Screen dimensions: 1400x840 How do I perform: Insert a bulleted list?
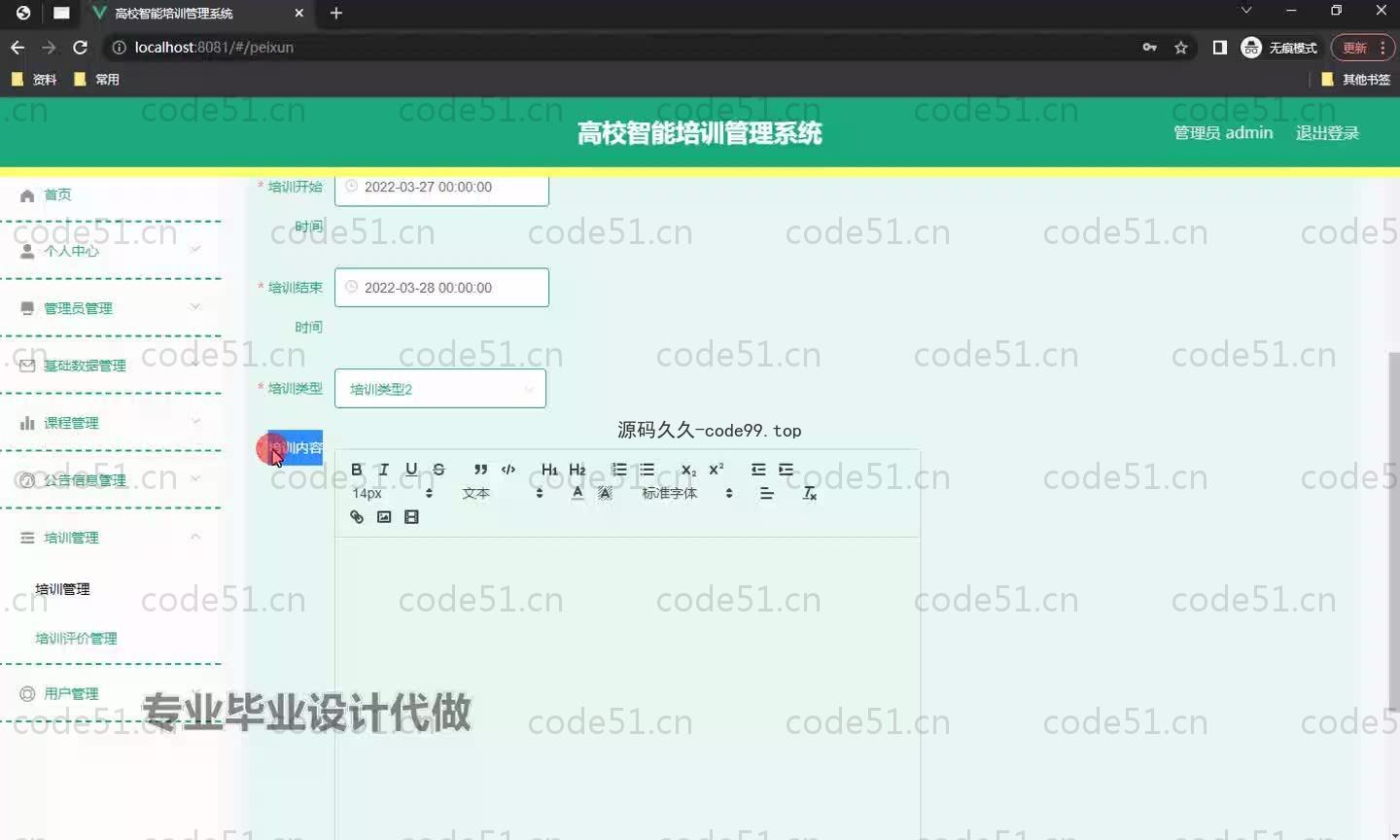tap(647, 470)
